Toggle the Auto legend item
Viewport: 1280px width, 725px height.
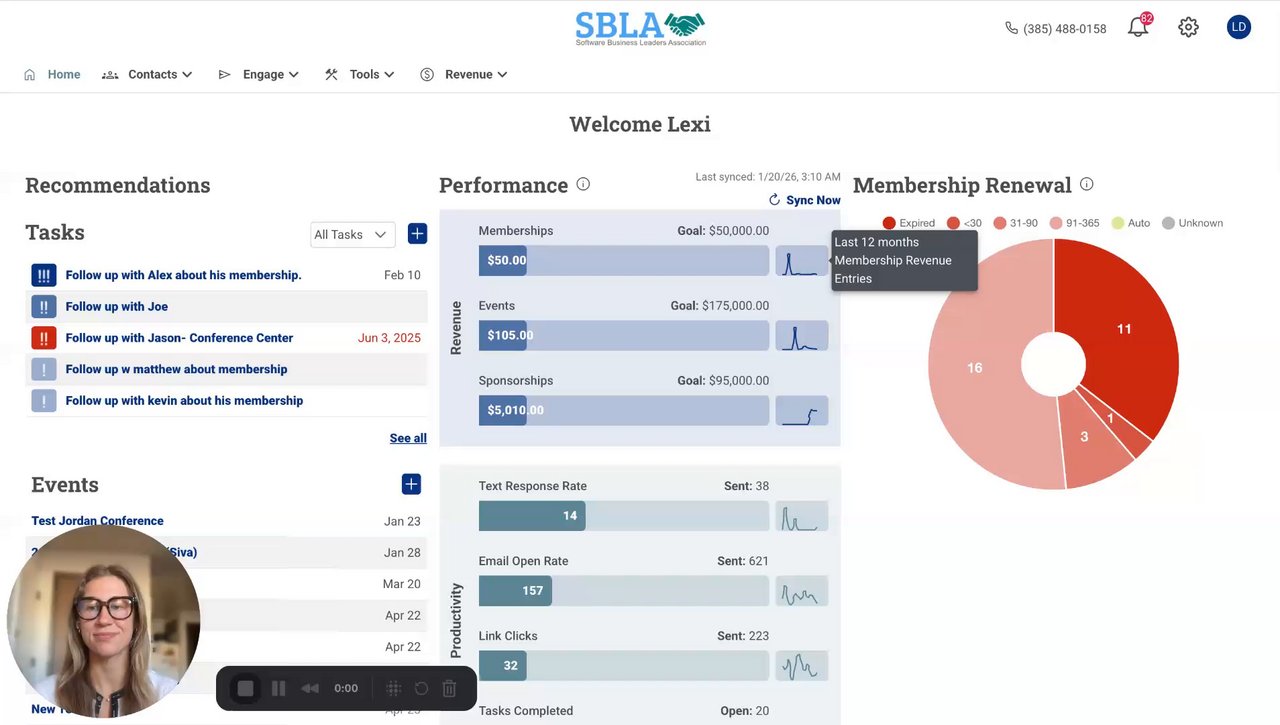1131,223
